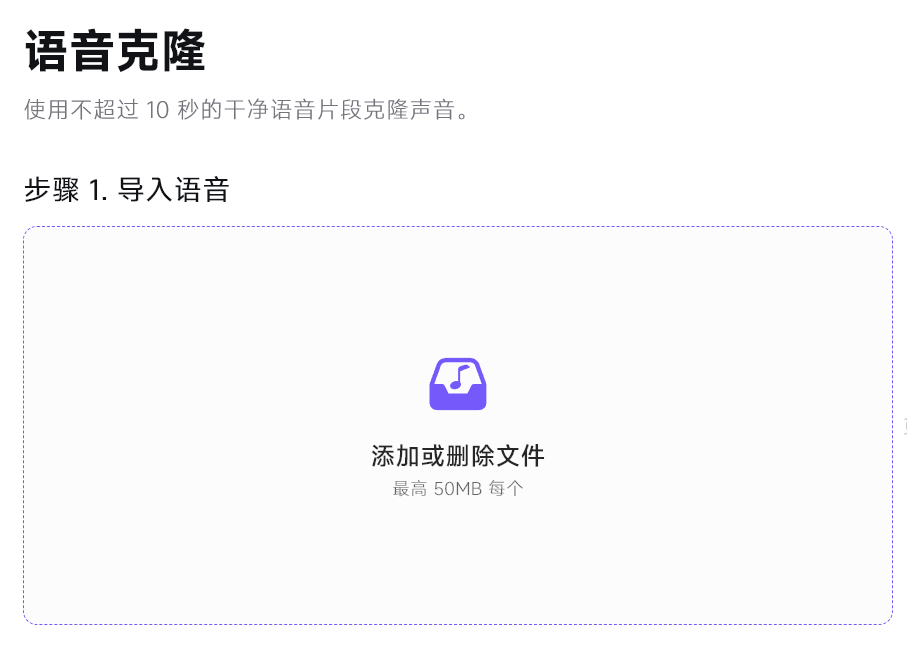907x656 pixels.
Task: Click the center of the import area
Action: [458, 423]
